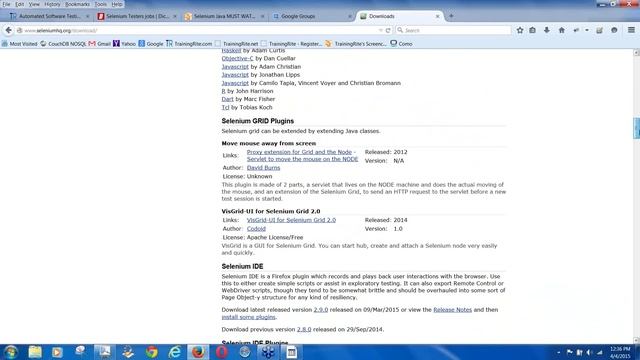The height and width of the screenshot is (360, 640).
Task: Launch Opera from the taskbar
Action: tap(222, 352)
